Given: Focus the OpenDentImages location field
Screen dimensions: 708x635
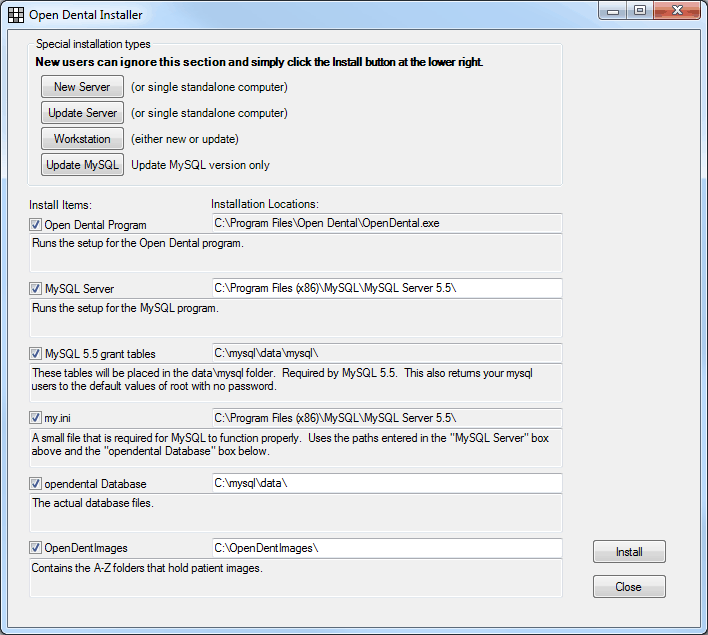Looking at the screenshot, I should click(387, 548).
